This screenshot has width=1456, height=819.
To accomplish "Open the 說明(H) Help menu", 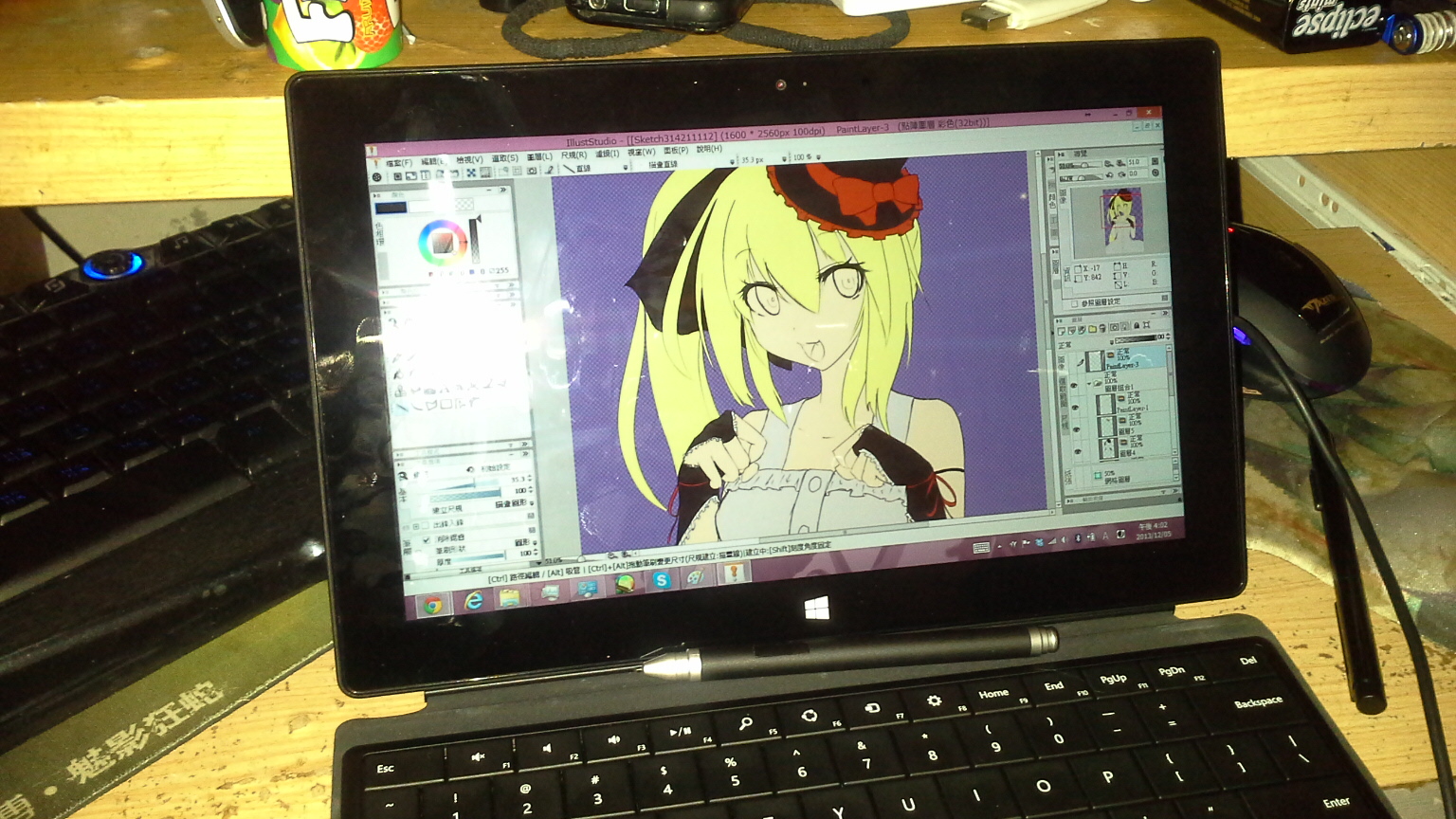I will coord(709,149).
